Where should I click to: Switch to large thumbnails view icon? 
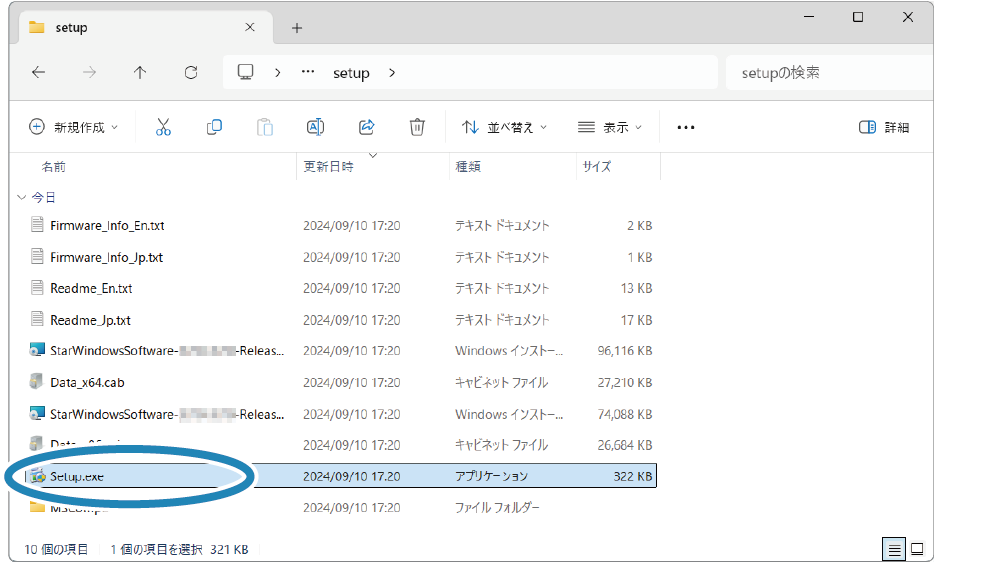coord(917,549)
